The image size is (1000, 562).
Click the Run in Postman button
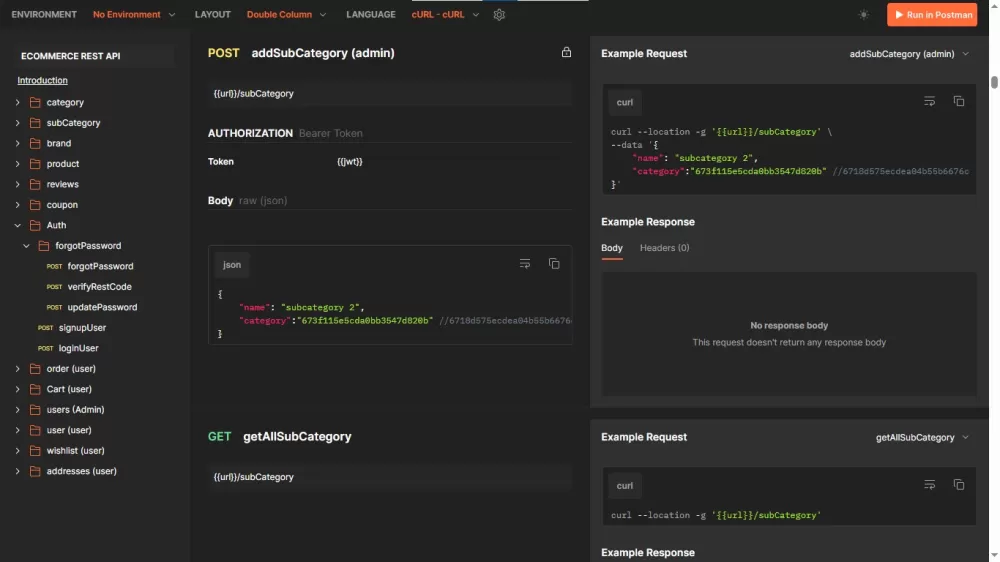click(x=931, y=15)
